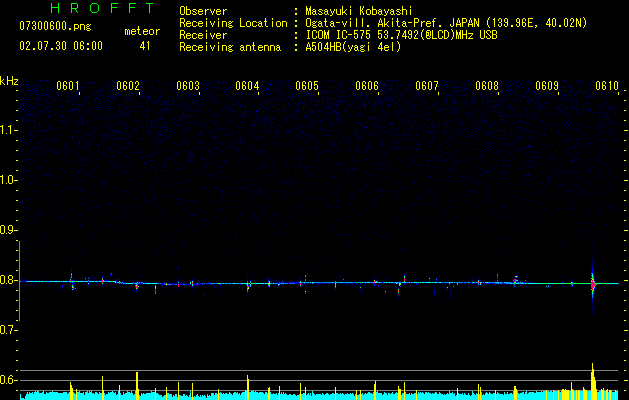Click the 0610 time marker
The image size is (629, 400).
(x=607, y=86)
